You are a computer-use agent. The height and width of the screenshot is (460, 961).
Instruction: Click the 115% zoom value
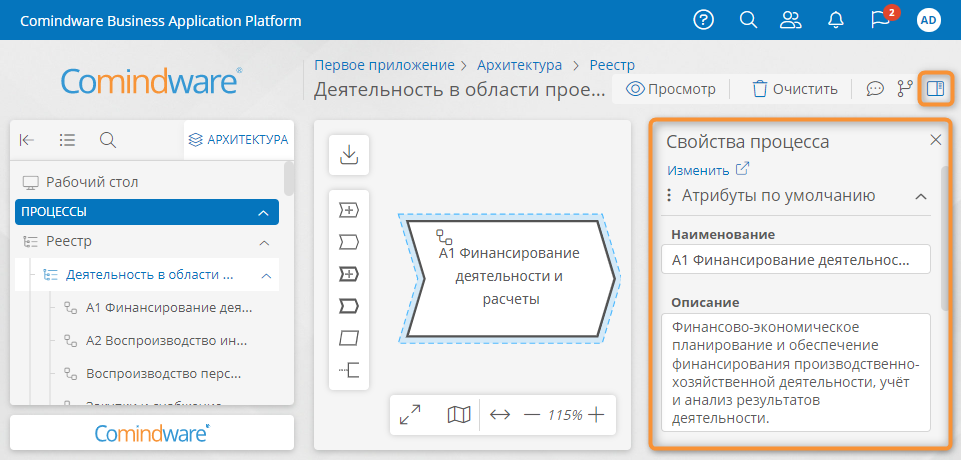click(x=564, y=415)
